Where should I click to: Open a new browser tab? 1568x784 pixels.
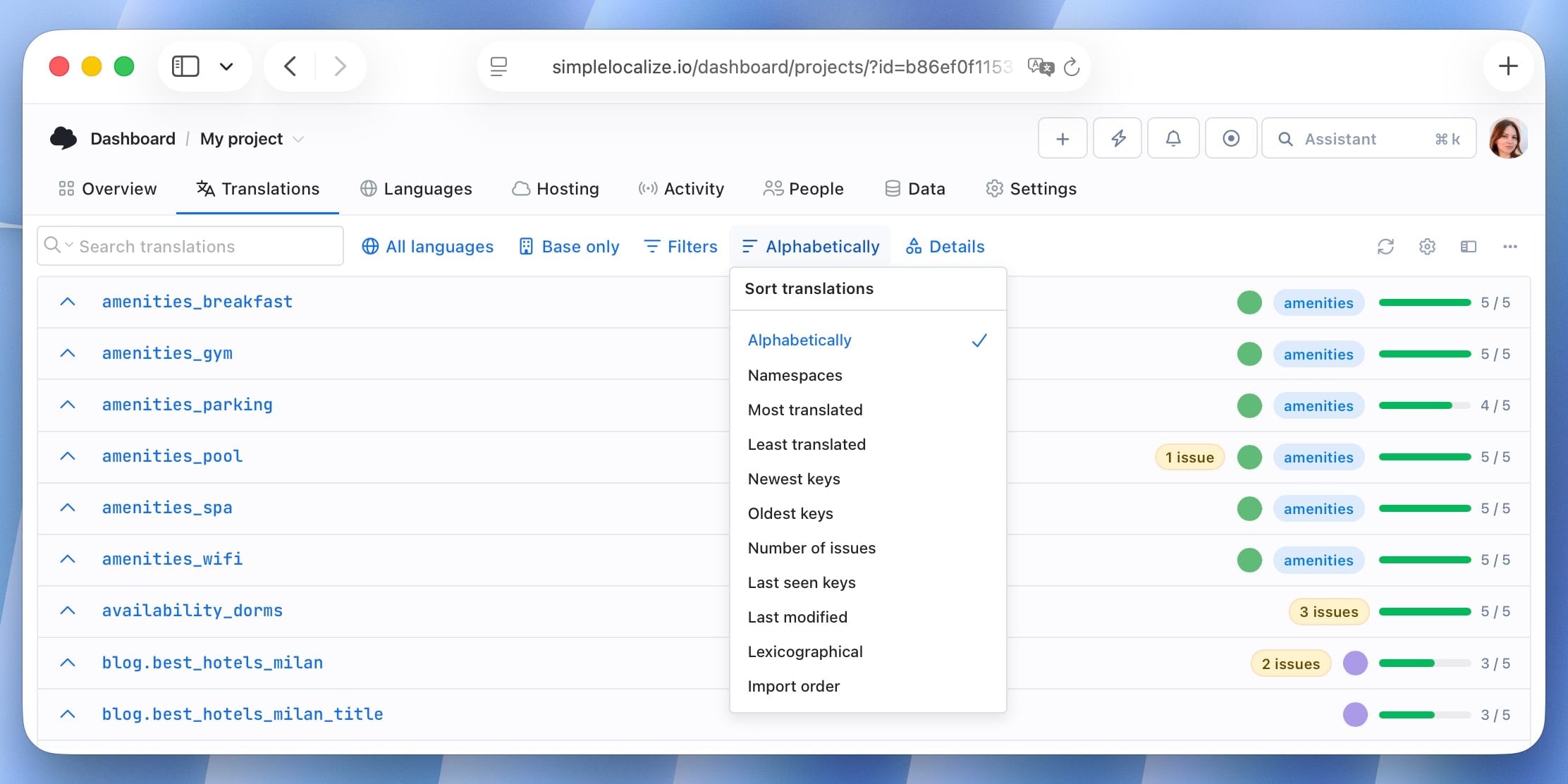point(1508,66)
